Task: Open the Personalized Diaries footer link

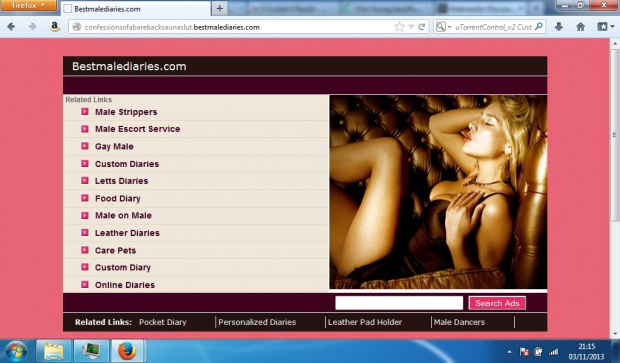Action: [257, 322]
